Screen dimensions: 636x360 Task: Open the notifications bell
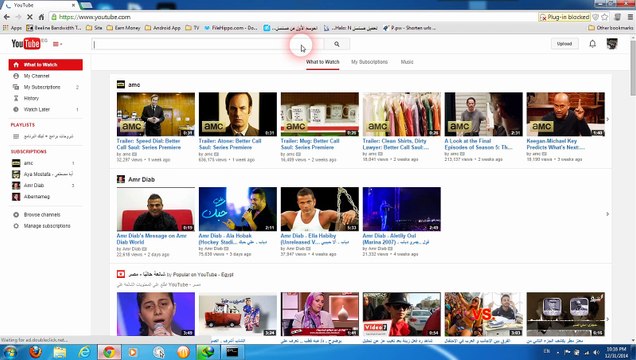point(592,43)
